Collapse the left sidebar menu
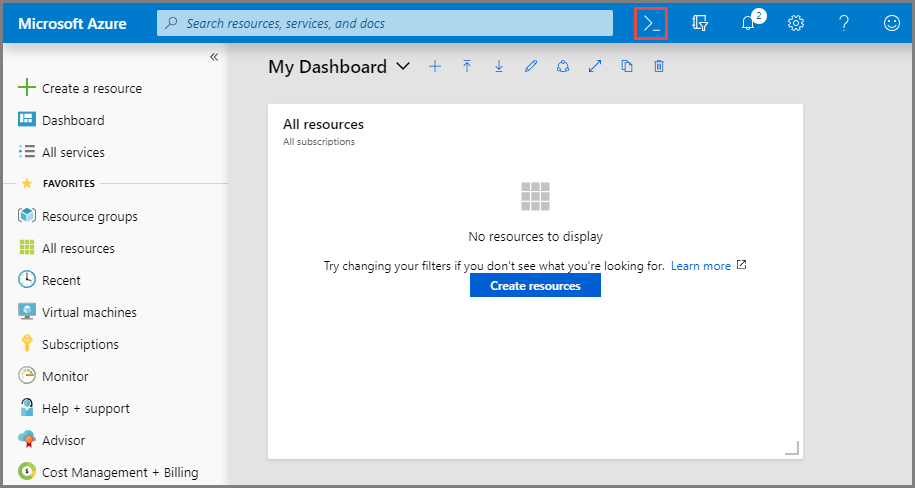 tap(214, 57)
